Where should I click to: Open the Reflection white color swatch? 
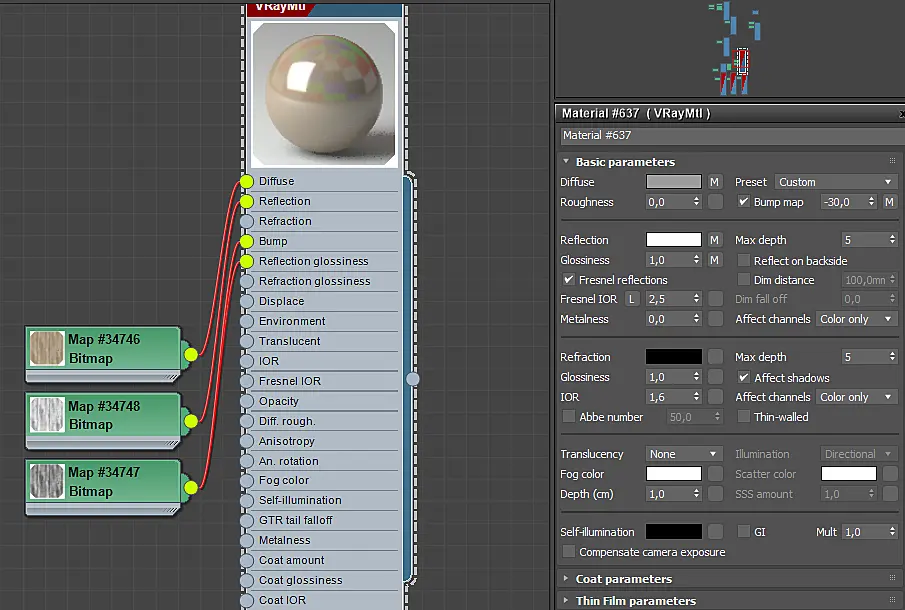(674, 239)
